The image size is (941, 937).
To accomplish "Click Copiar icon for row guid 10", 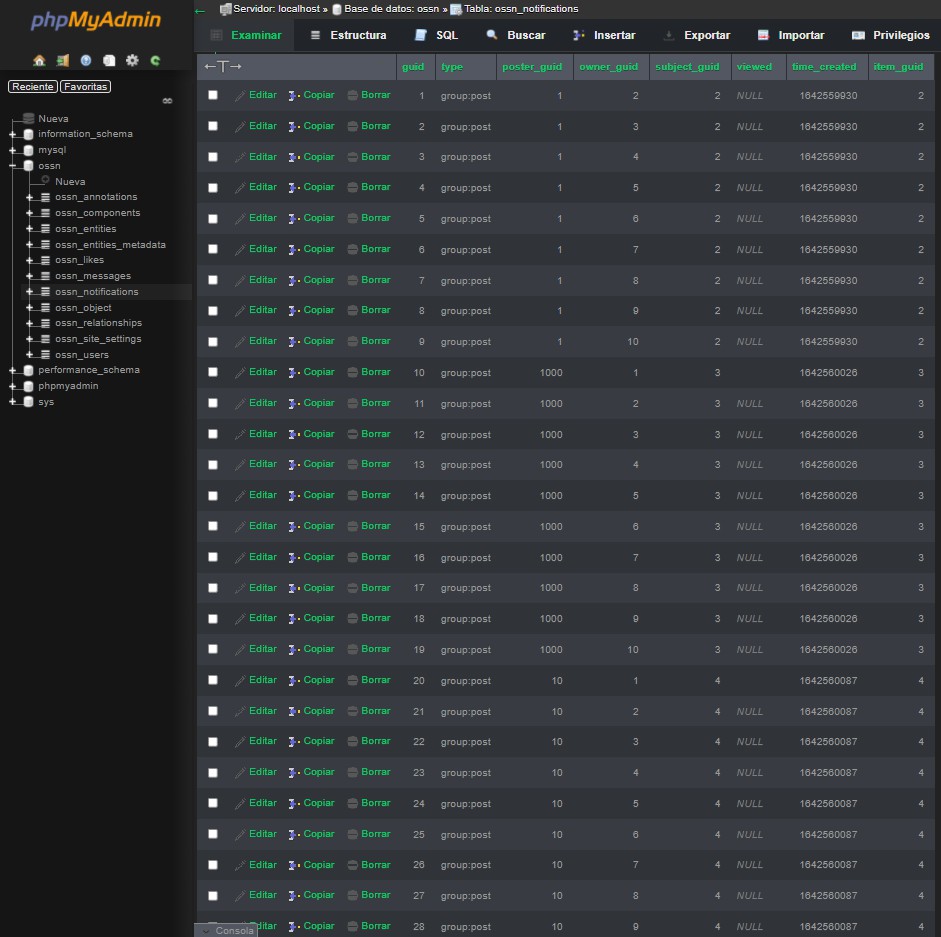I will click(294, 373).
